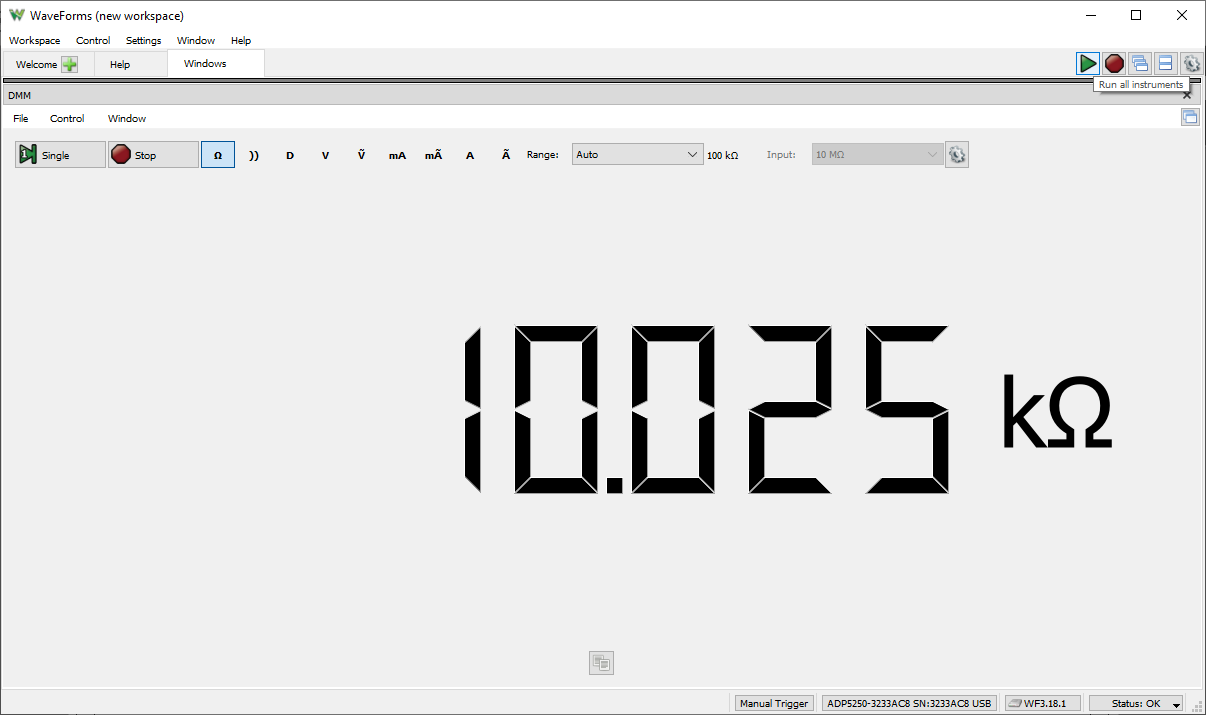Open the Workspace menu
The width and height of the screenshot is (1206, 715).
(35, 41)
